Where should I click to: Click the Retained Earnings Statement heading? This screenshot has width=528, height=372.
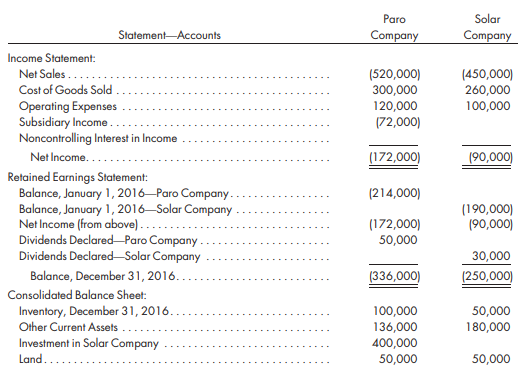(77, 177)
